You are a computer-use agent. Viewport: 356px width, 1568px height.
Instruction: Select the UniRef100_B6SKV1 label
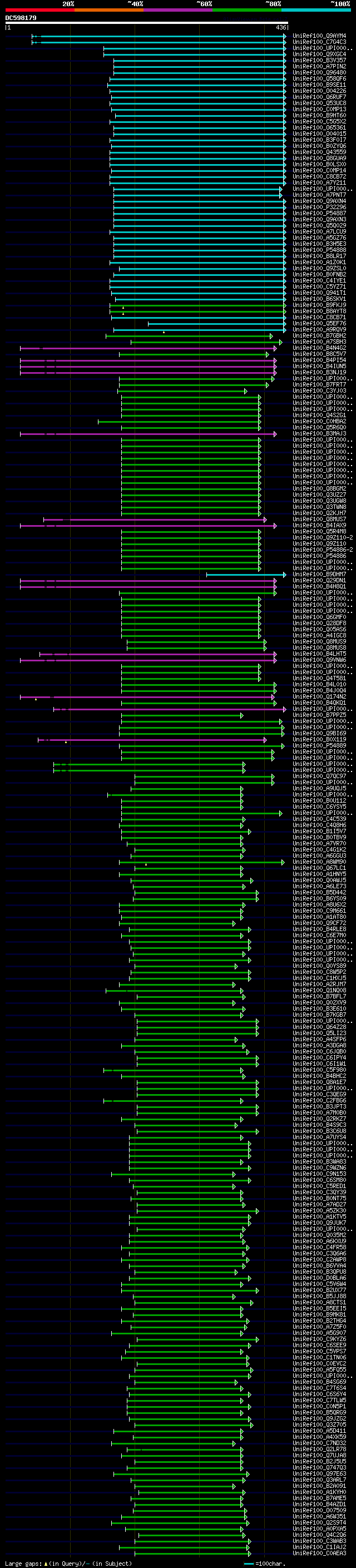click(319, 299)
